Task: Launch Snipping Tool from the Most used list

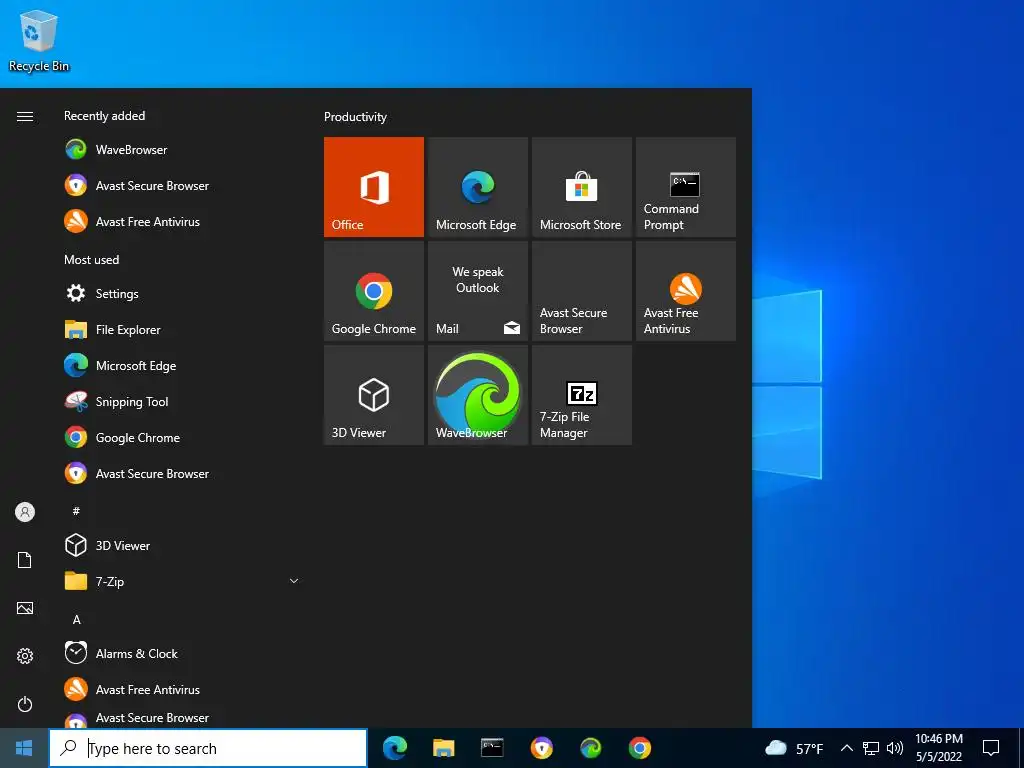Action: [182, 401]
